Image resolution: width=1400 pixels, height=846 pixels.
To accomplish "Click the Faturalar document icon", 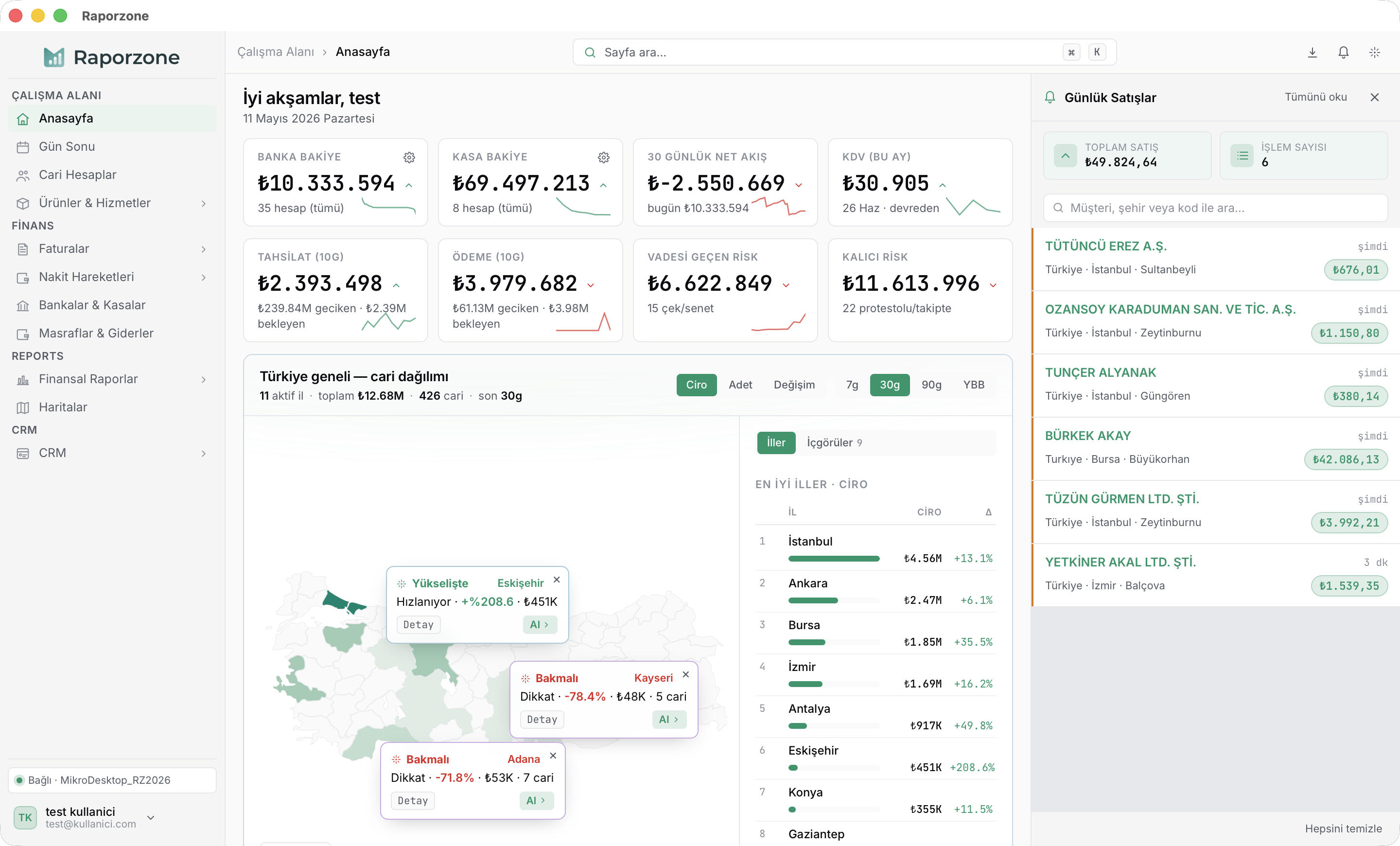I will coord(23,249).
